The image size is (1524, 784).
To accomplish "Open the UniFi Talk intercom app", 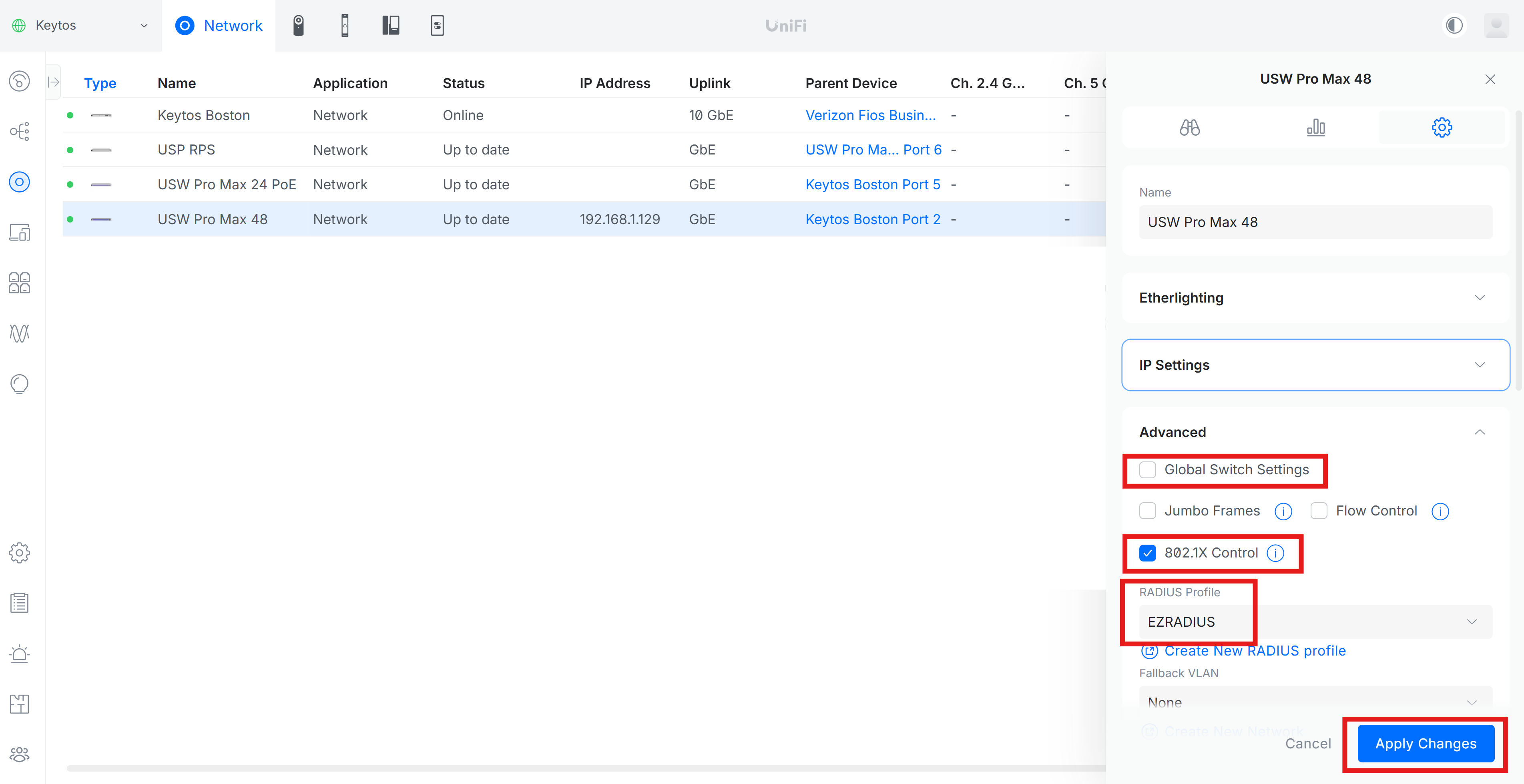I will (391, 25).
